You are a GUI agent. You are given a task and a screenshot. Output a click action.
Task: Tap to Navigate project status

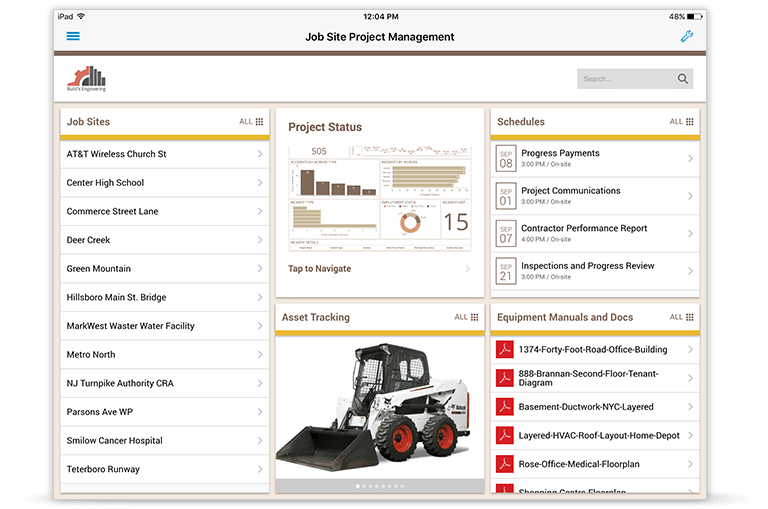click(x=320, y=269)
